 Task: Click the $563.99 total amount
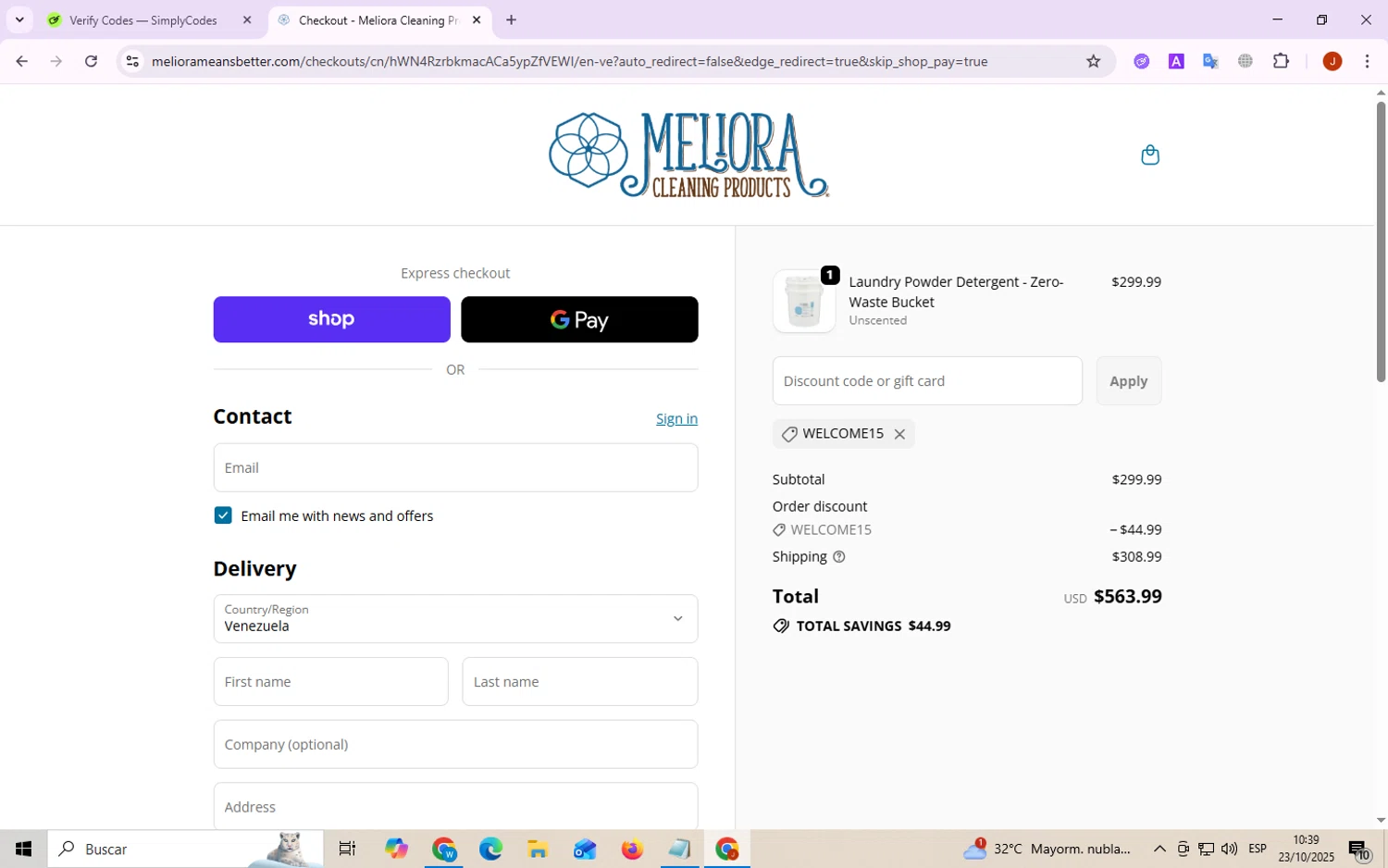click(x=1127, y=596)
